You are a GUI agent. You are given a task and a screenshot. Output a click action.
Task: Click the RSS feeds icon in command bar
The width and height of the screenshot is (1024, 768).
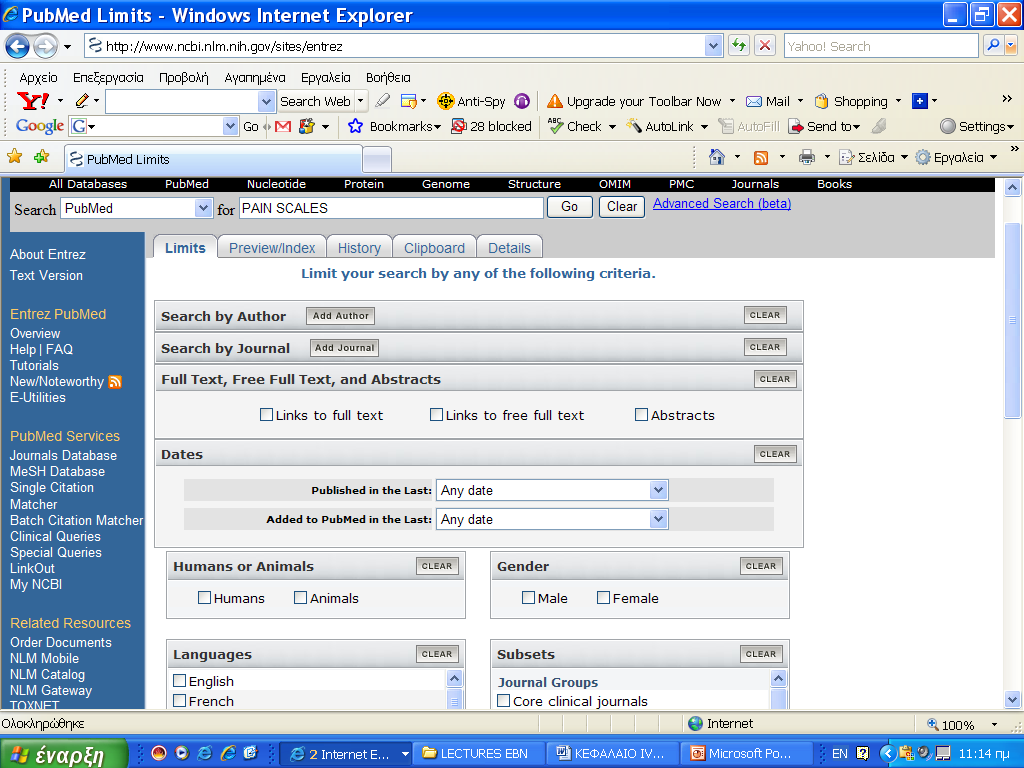[761, 157]
